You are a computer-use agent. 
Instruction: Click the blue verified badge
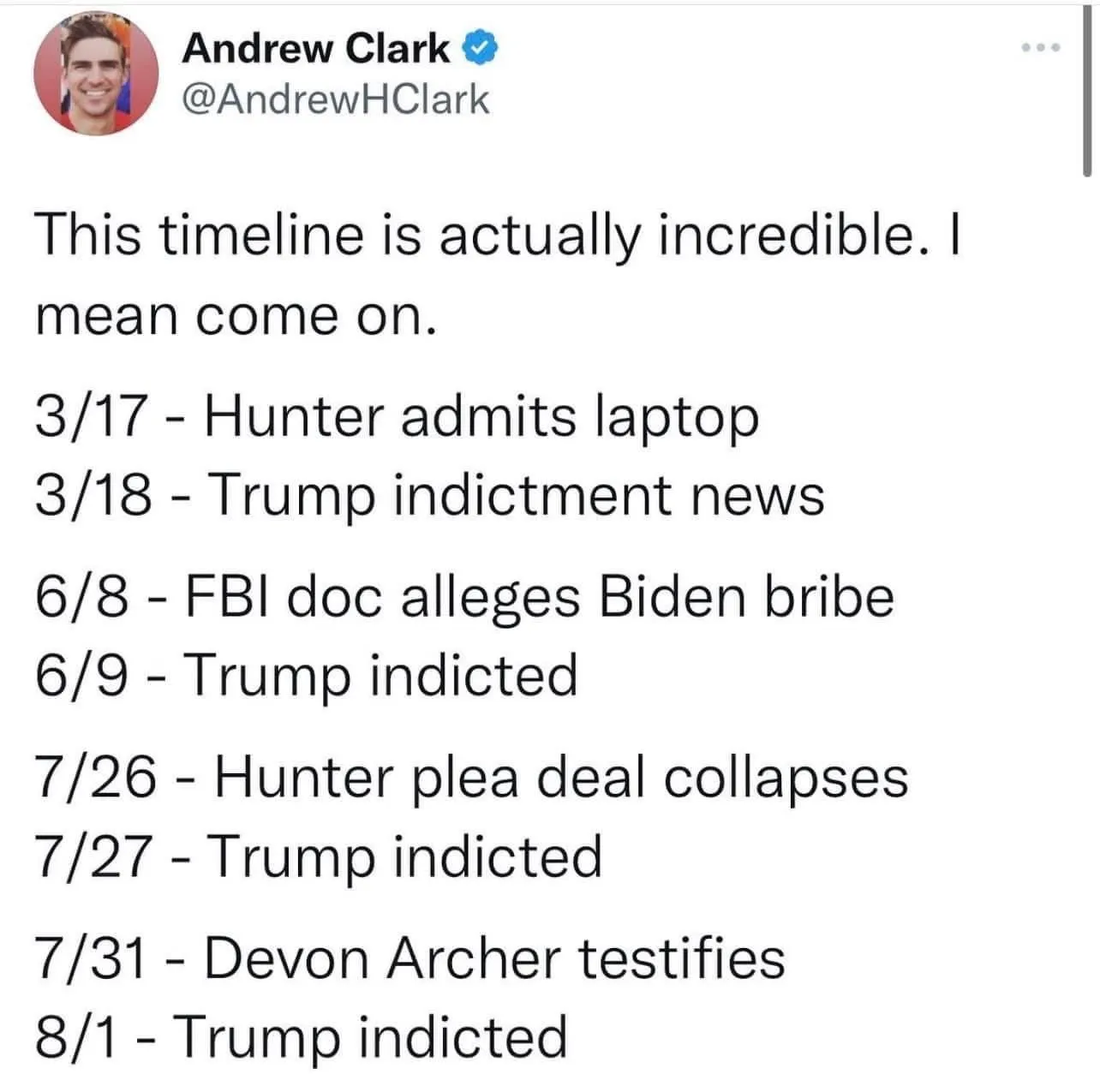click(x=481, y=50)
